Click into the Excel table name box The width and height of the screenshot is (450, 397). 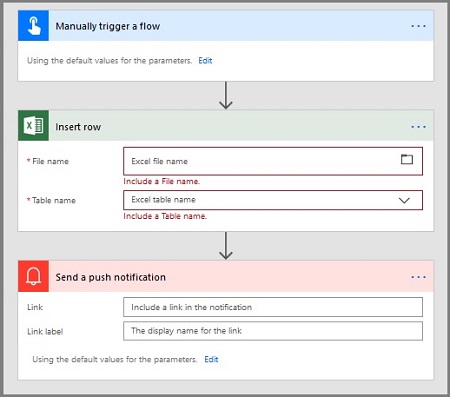click(x=273, y=200)
